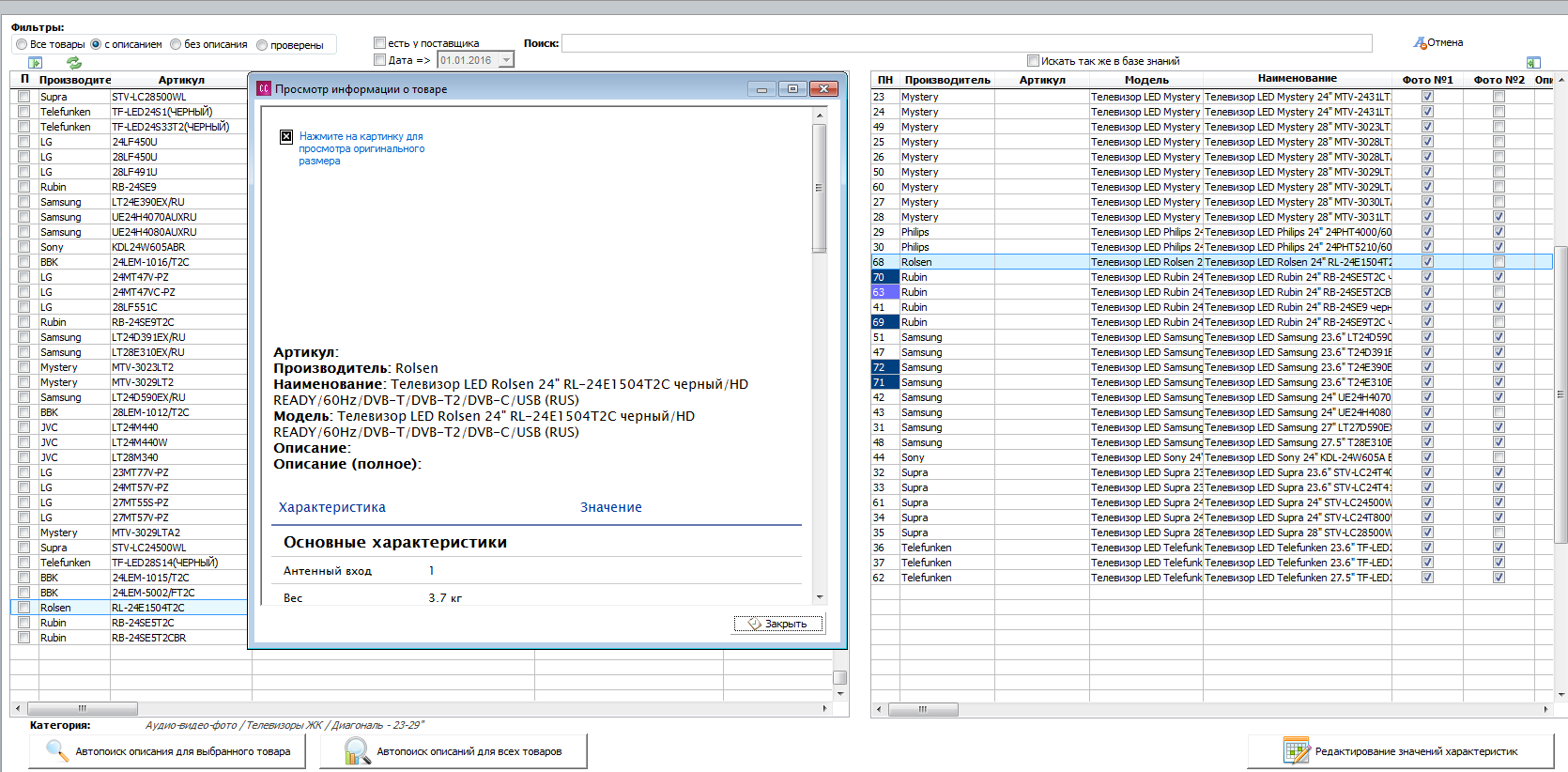Viewport: 1568px width, 772px height.
Task: Click the icon on the Автопоиск описаний для всех товаров button
Action: (357, 750)
